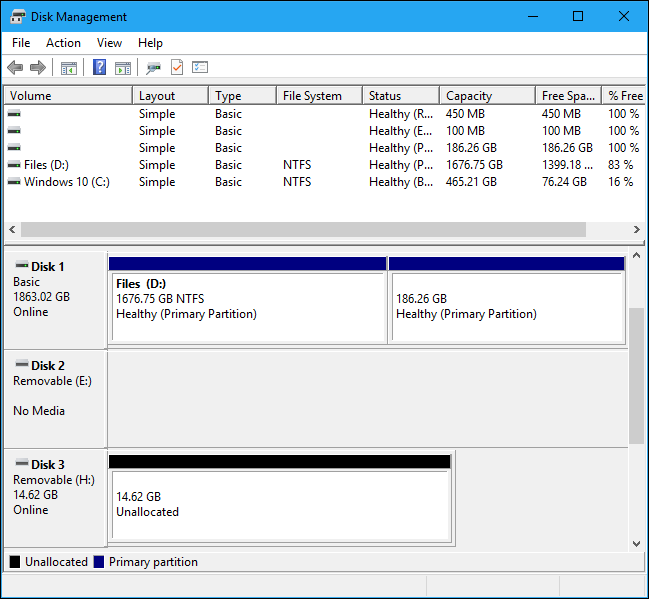649x599 pixels.
Task: Open the View menu
Action: [109, 43]
